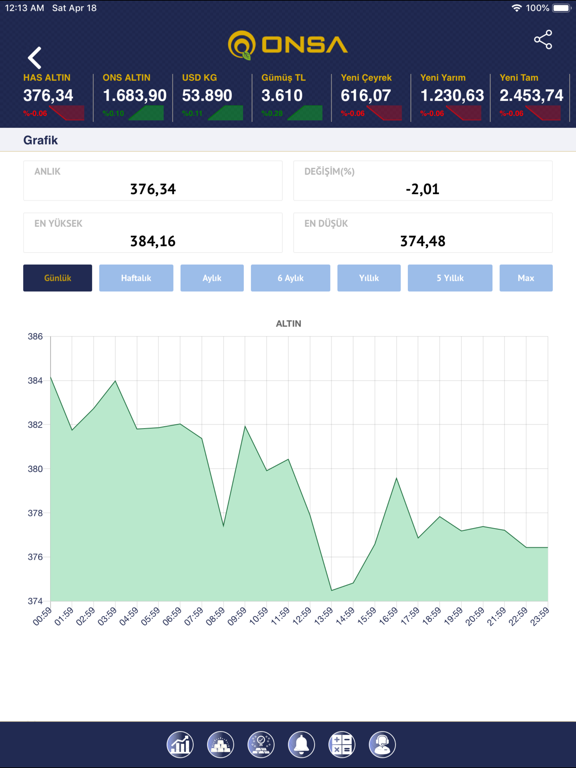Open Yeni Tam price 2.453,74 ticker

coord(531,95)
